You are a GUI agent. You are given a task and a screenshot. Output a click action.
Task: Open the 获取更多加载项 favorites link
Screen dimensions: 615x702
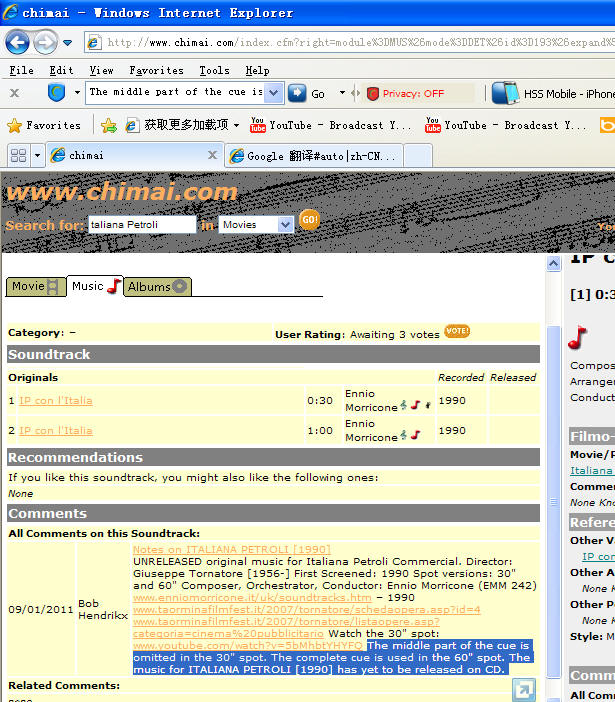pos(178,125)
